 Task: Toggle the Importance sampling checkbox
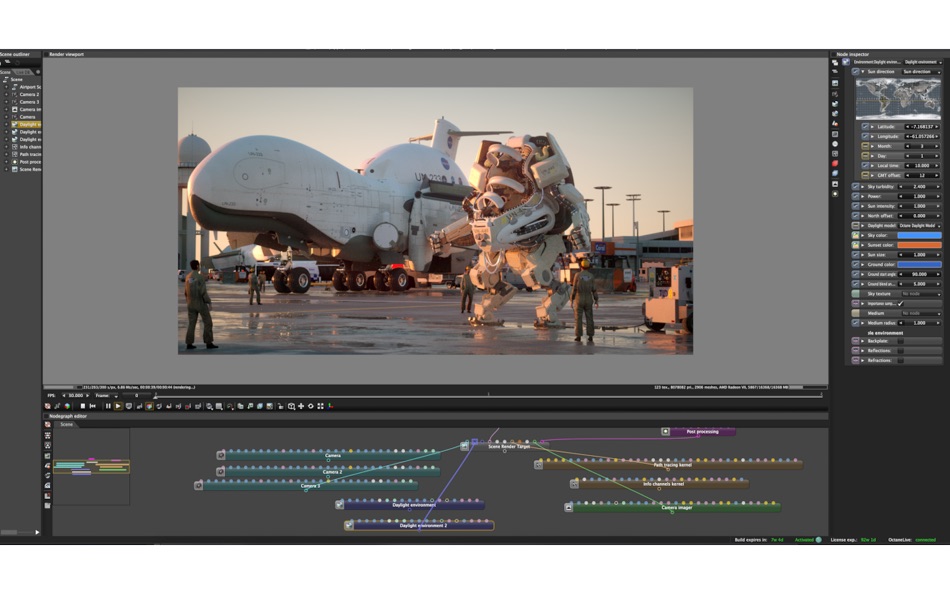pos(900,304)
